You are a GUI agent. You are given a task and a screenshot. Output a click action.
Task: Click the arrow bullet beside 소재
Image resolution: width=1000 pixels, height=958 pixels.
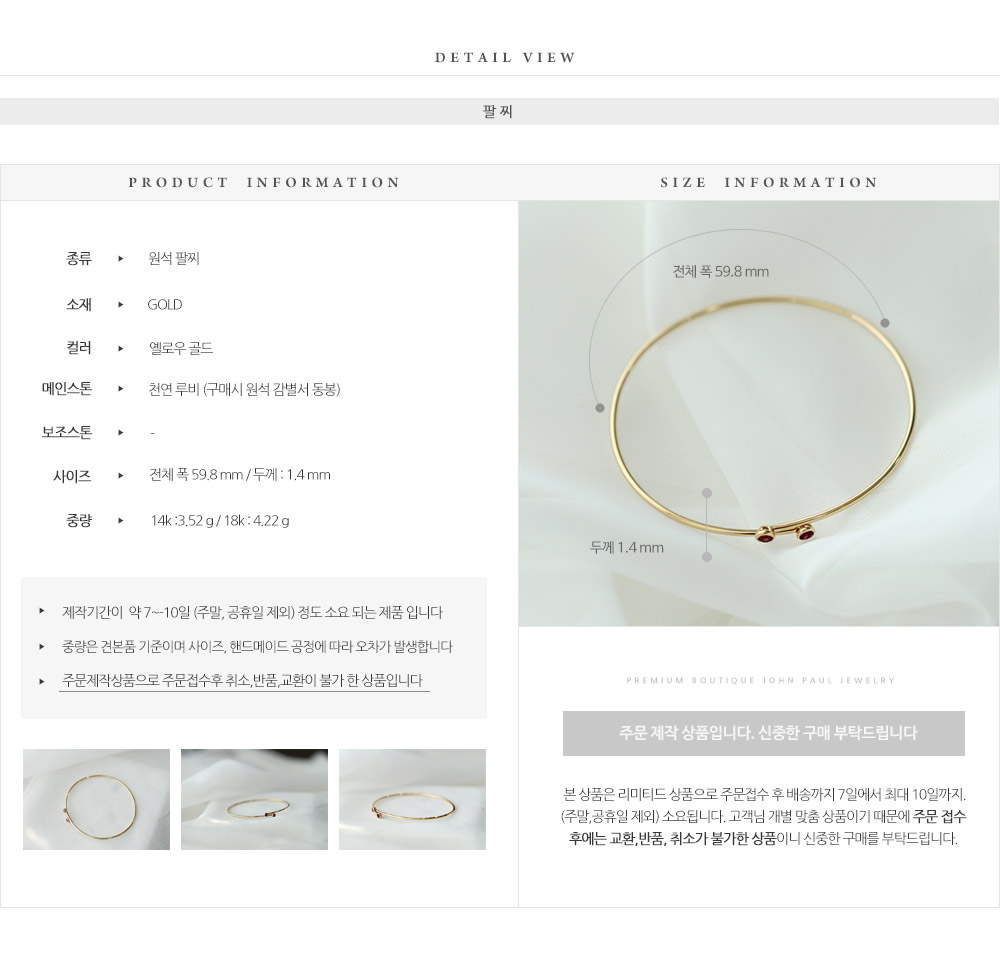point(121,304)
